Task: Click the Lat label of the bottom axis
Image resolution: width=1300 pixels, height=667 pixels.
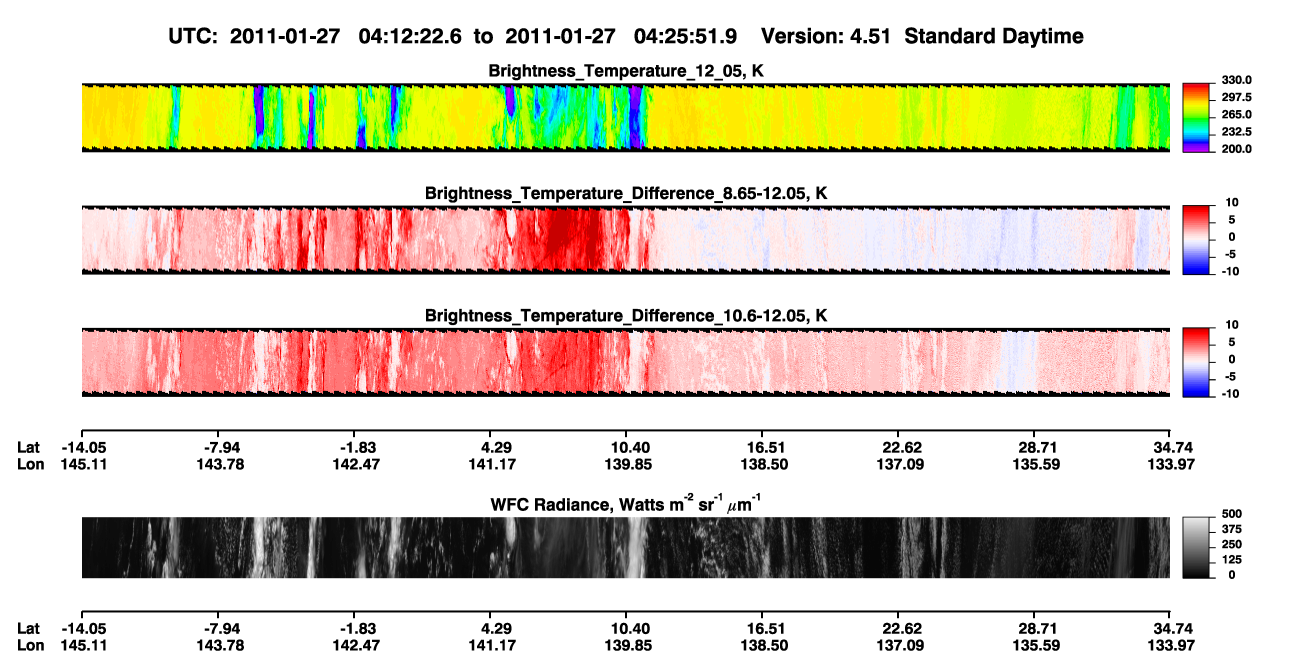Action: click(28, 628)
